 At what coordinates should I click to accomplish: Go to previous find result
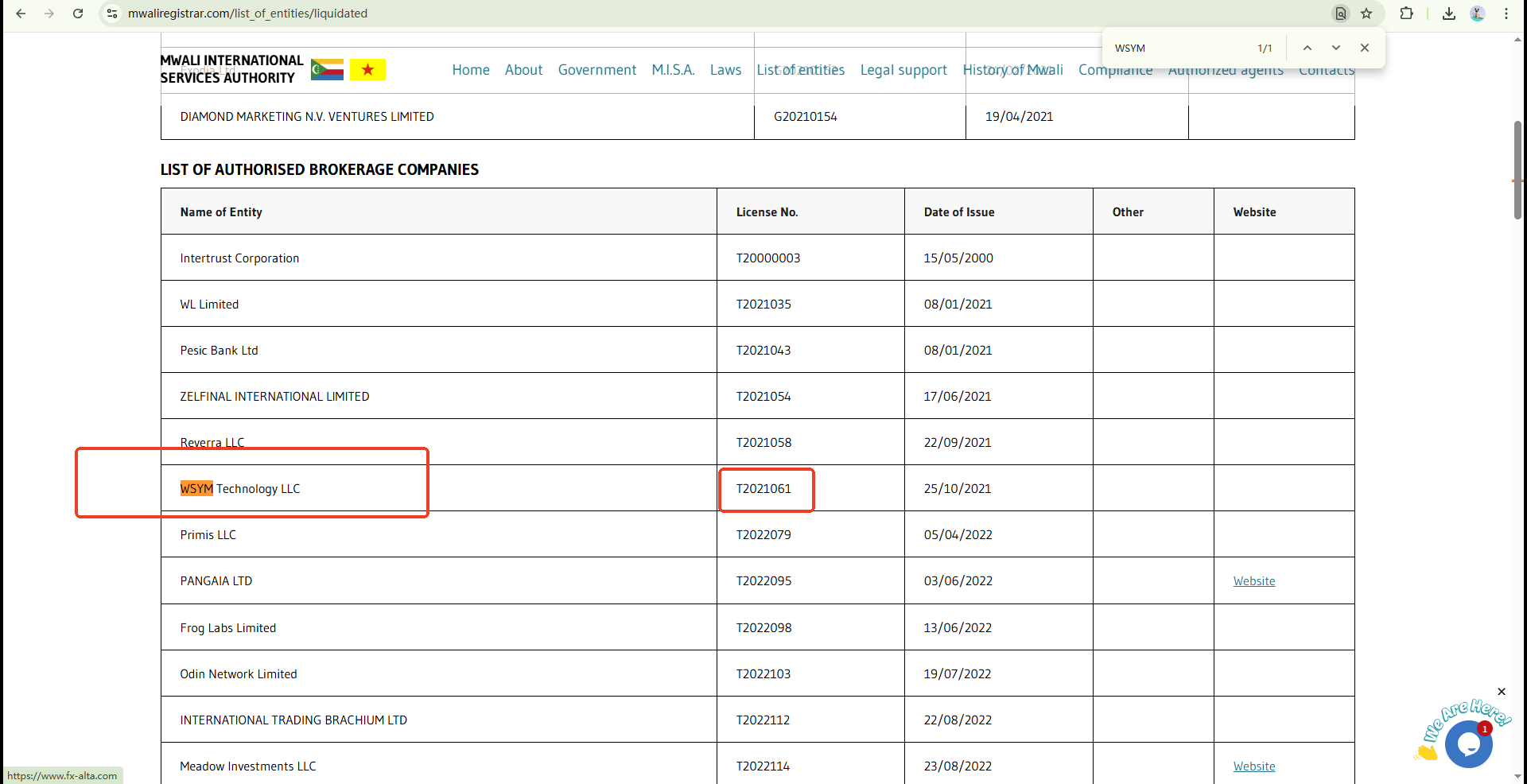click(1307, 48)
